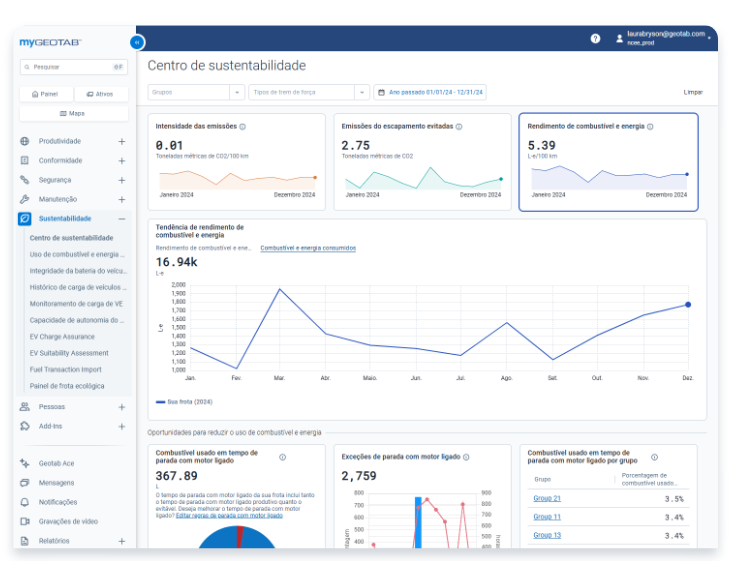Click the Dez. data point on the trend line
Image resolution: width=730 pixels, height=561 pixels.
[688, 305]
